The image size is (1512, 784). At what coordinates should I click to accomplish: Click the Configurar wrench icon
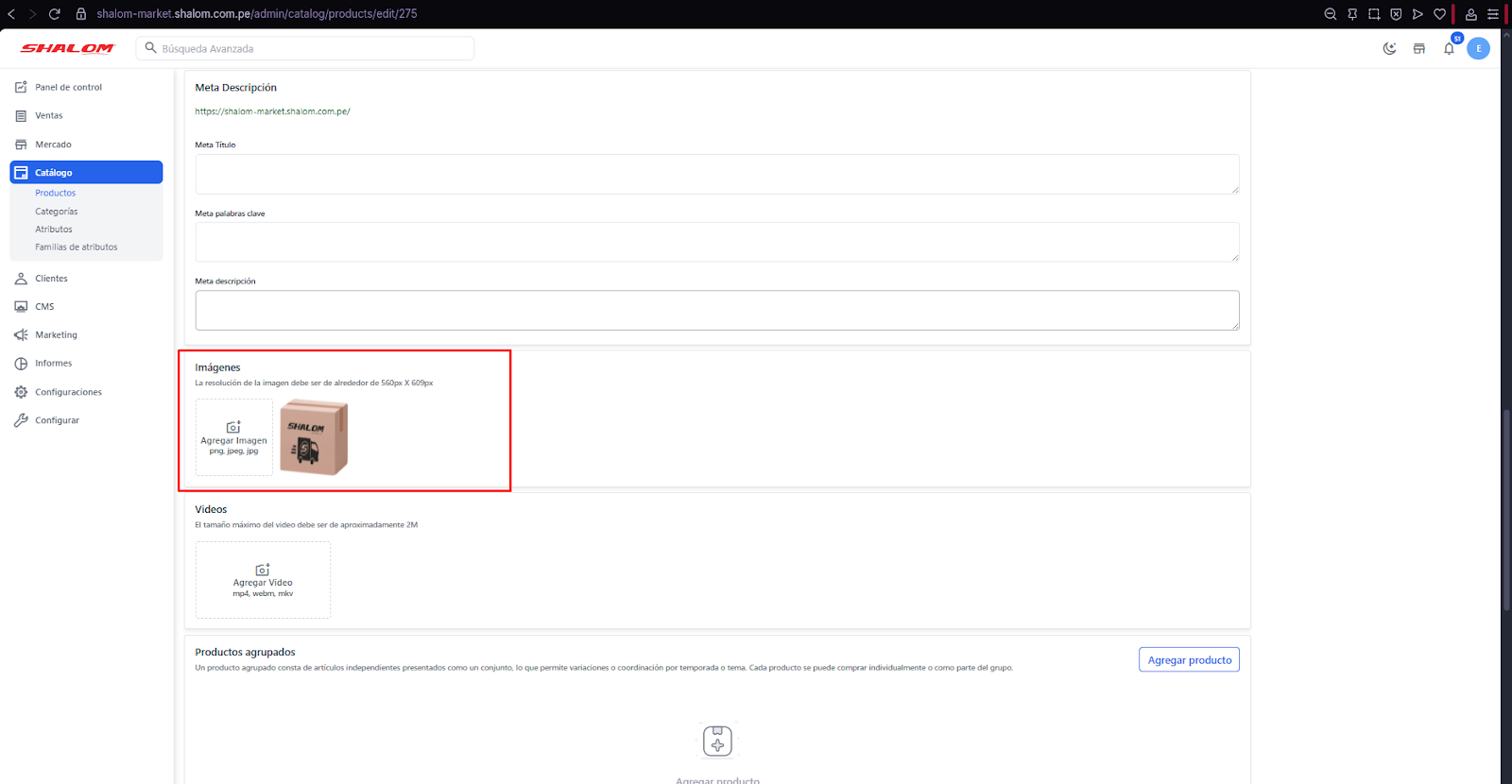21,420
